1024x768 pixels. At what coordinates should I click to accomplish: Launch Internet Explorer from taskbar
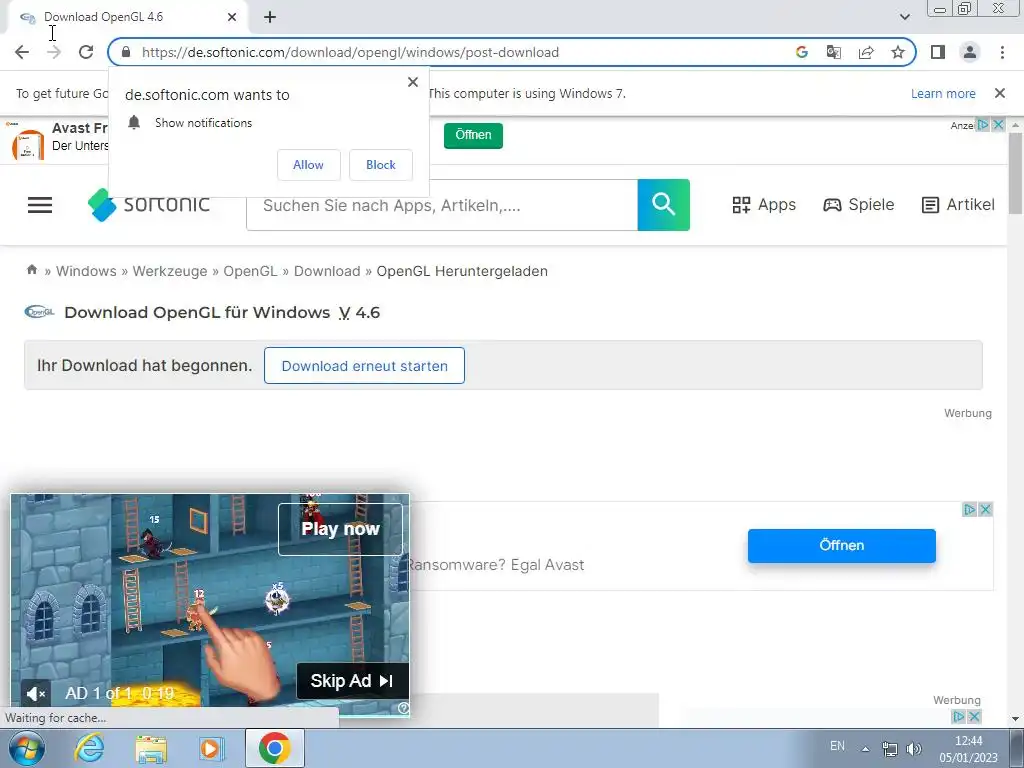pos(88,748)
